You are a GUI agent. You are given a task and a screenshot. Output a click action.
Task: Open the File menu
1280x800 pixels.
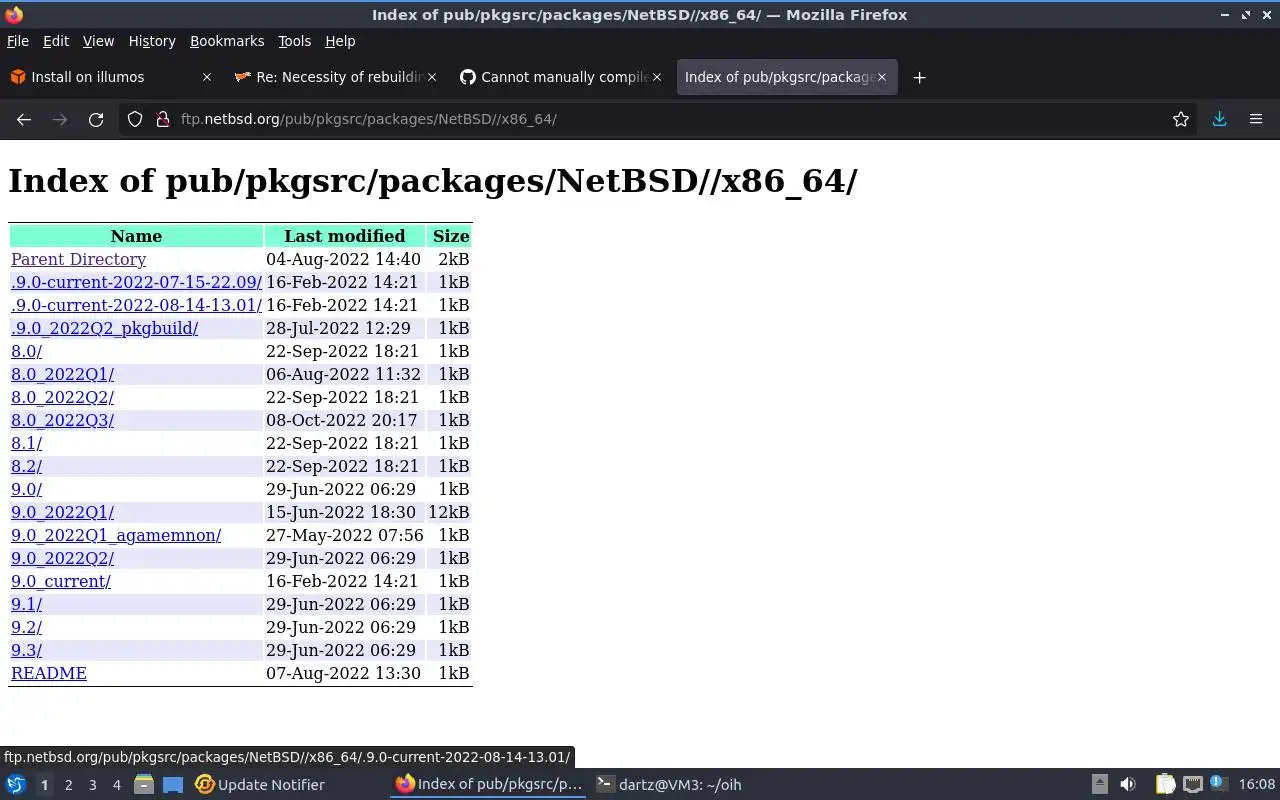(x=18, y=41)
